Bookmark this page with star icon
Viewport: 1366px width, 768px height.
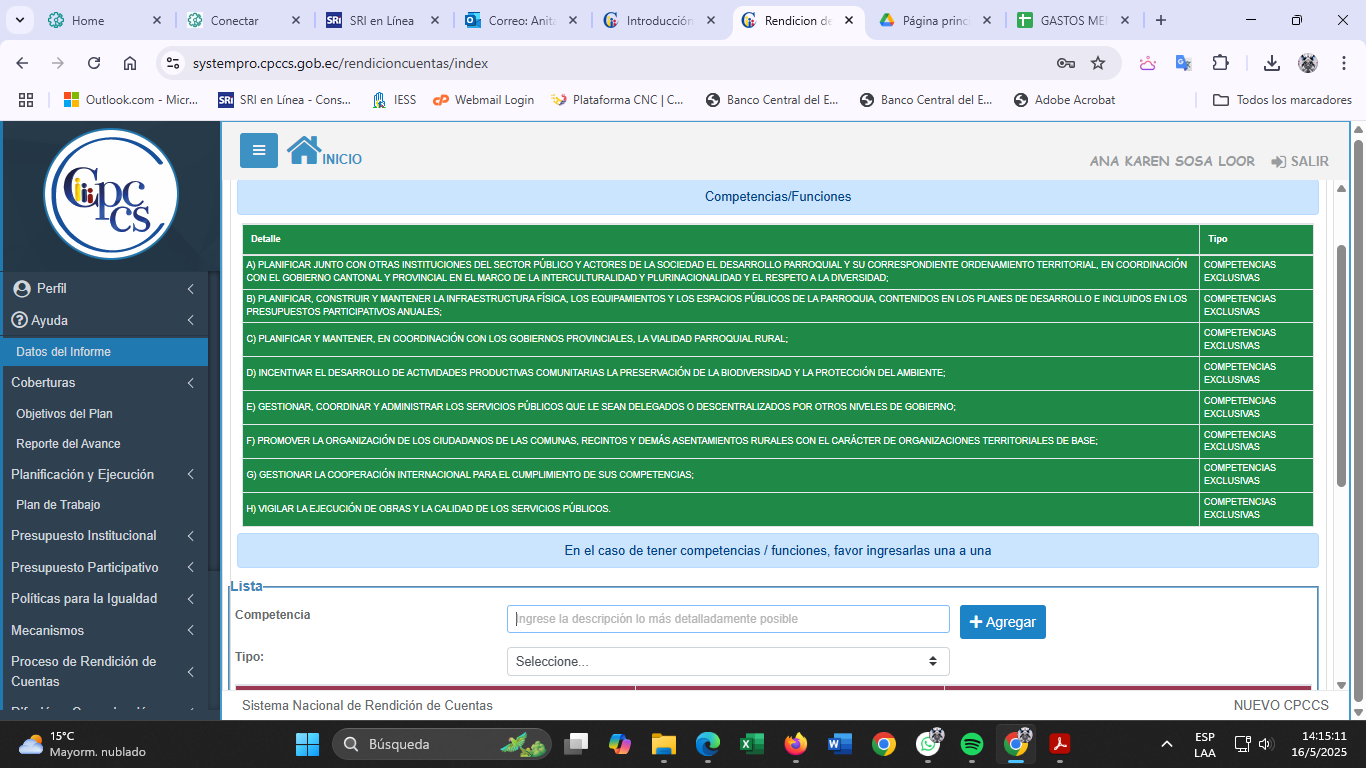click(x=1098, y=63)
